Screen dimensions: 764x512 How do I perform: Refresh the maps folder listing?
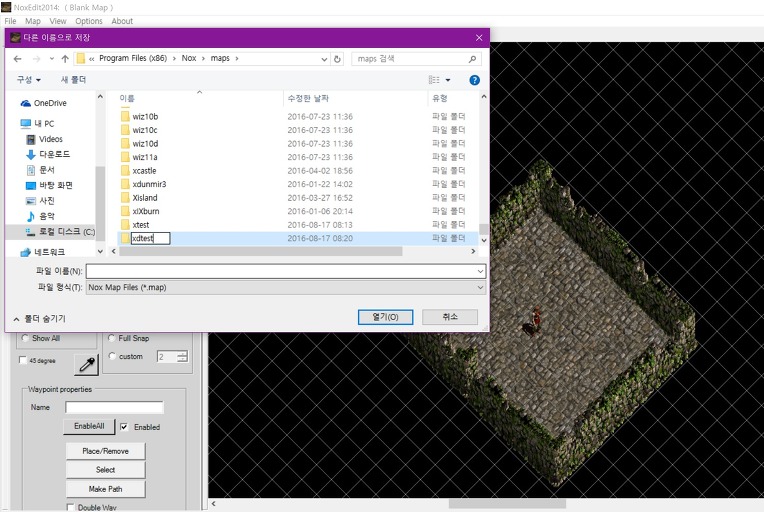click(338, 59)
